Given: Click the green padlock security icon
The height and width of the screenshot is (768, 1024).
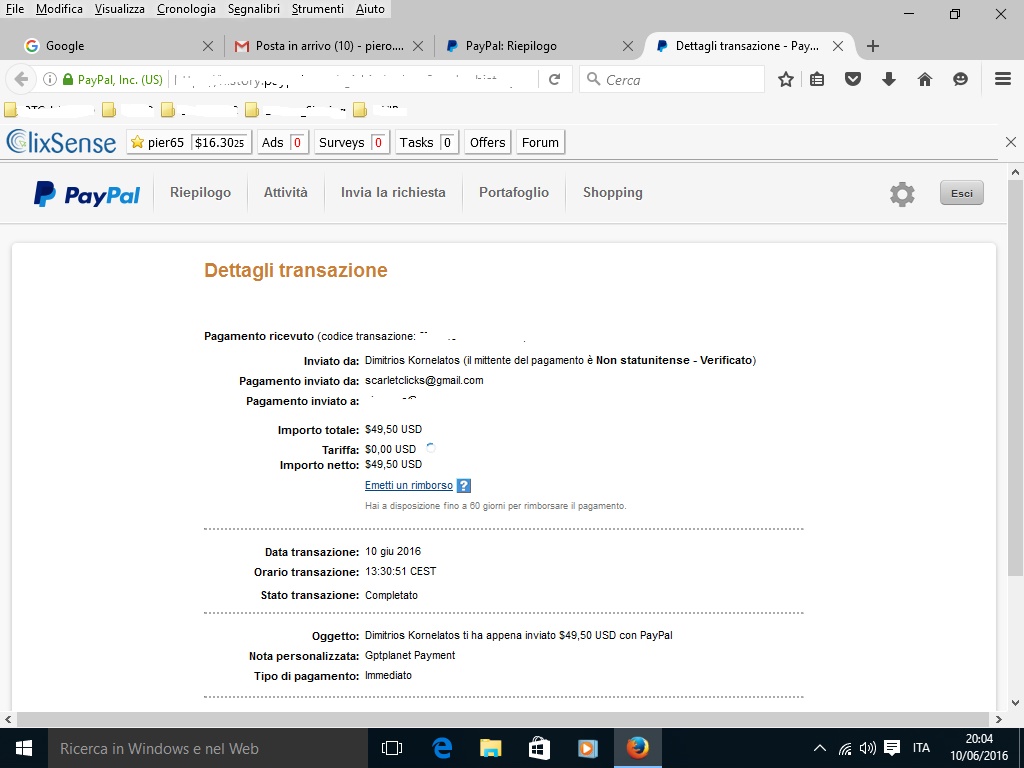Looking at the screenshot, I should click(67, 79).
